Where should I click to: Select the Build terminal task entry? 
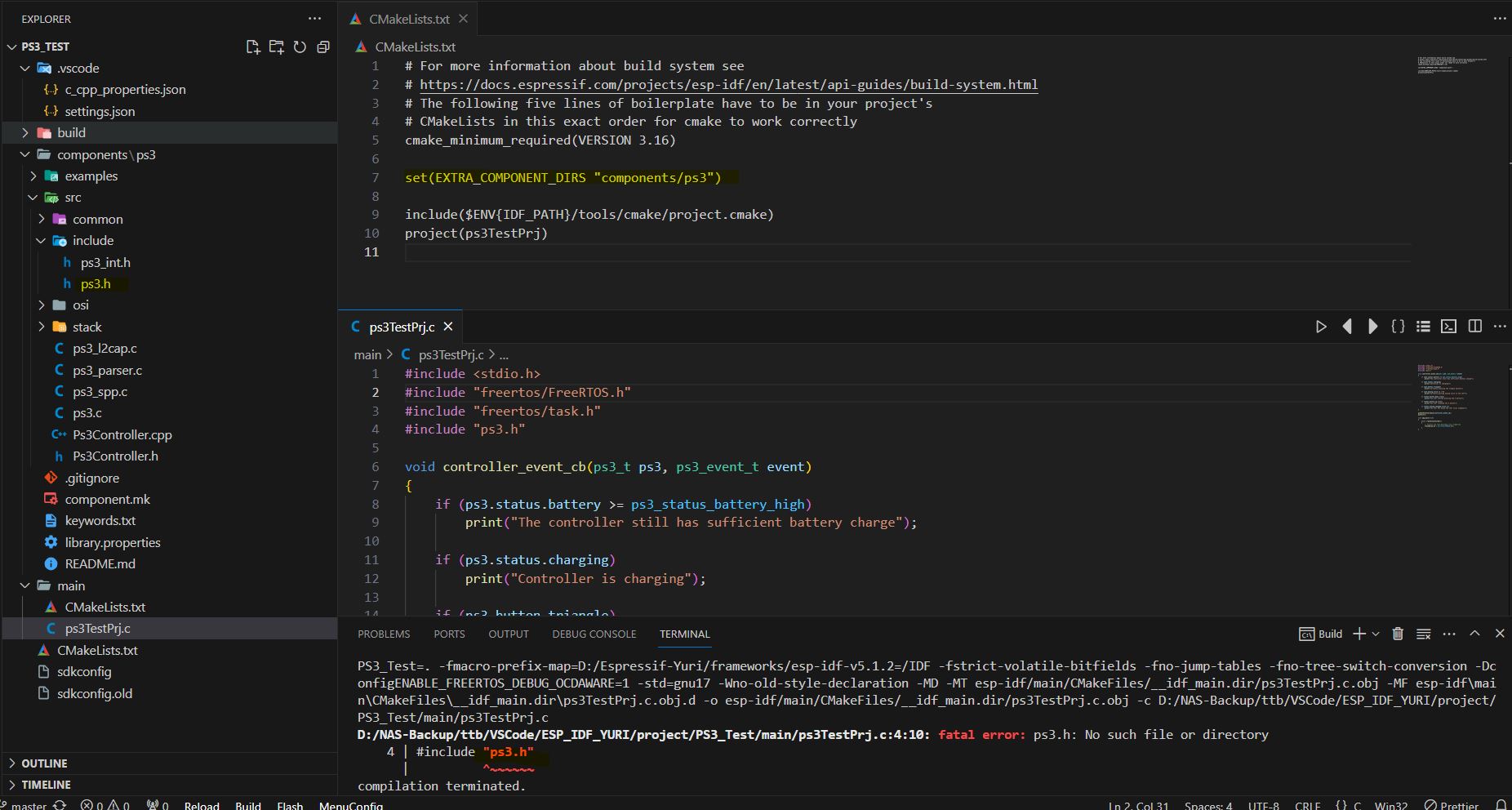click(x=1320, y=634)
